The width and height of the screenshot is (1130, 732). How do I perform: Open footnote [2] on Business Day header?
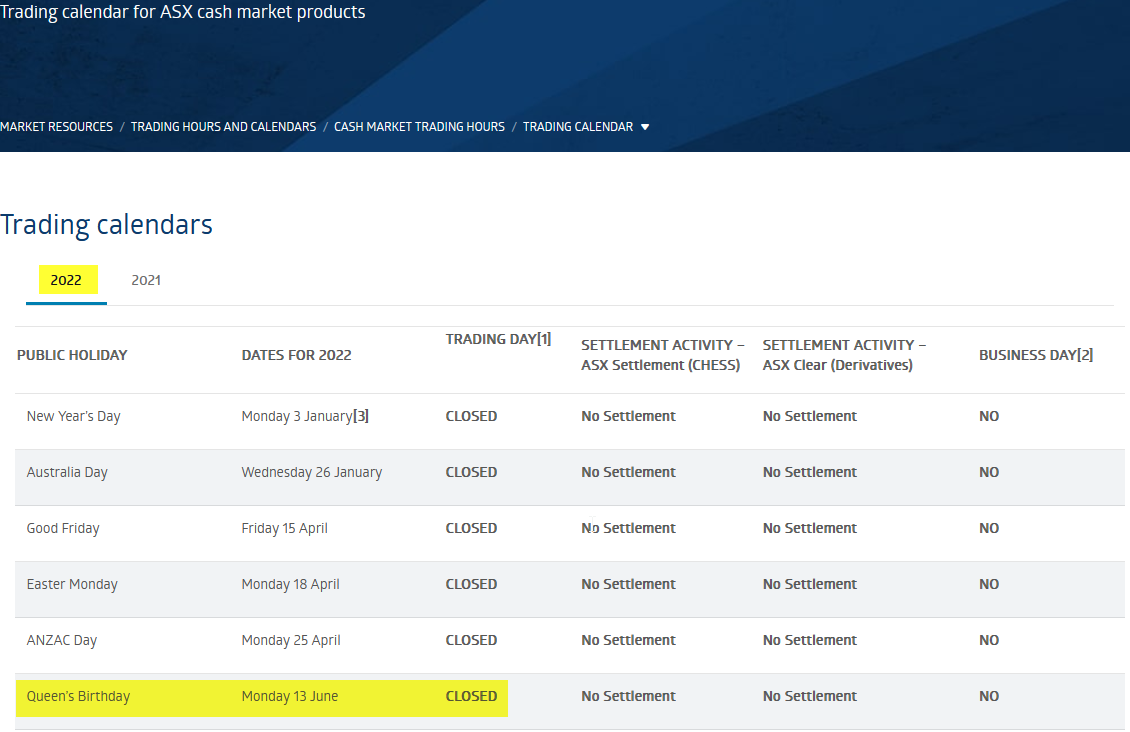tap(1085, 354)
